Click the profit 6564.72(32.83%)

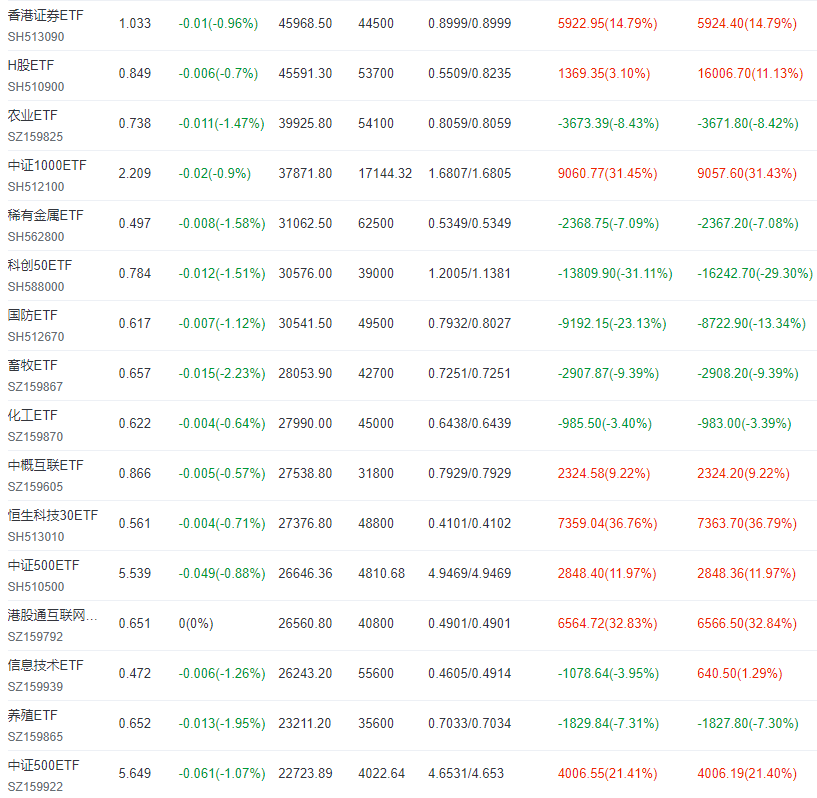tap(608, 624)
